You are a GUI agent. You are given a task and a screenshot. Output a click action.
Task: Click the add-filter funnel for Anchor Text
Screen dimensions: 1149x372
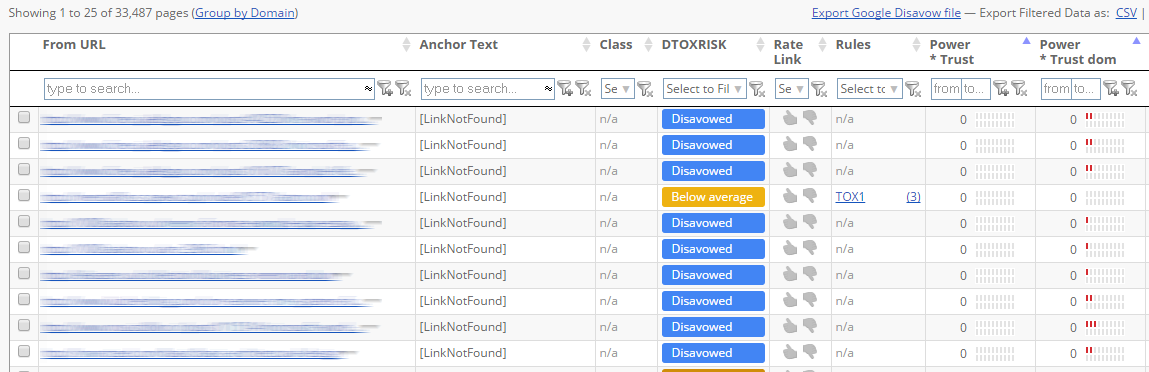click(x=565, y=89)
